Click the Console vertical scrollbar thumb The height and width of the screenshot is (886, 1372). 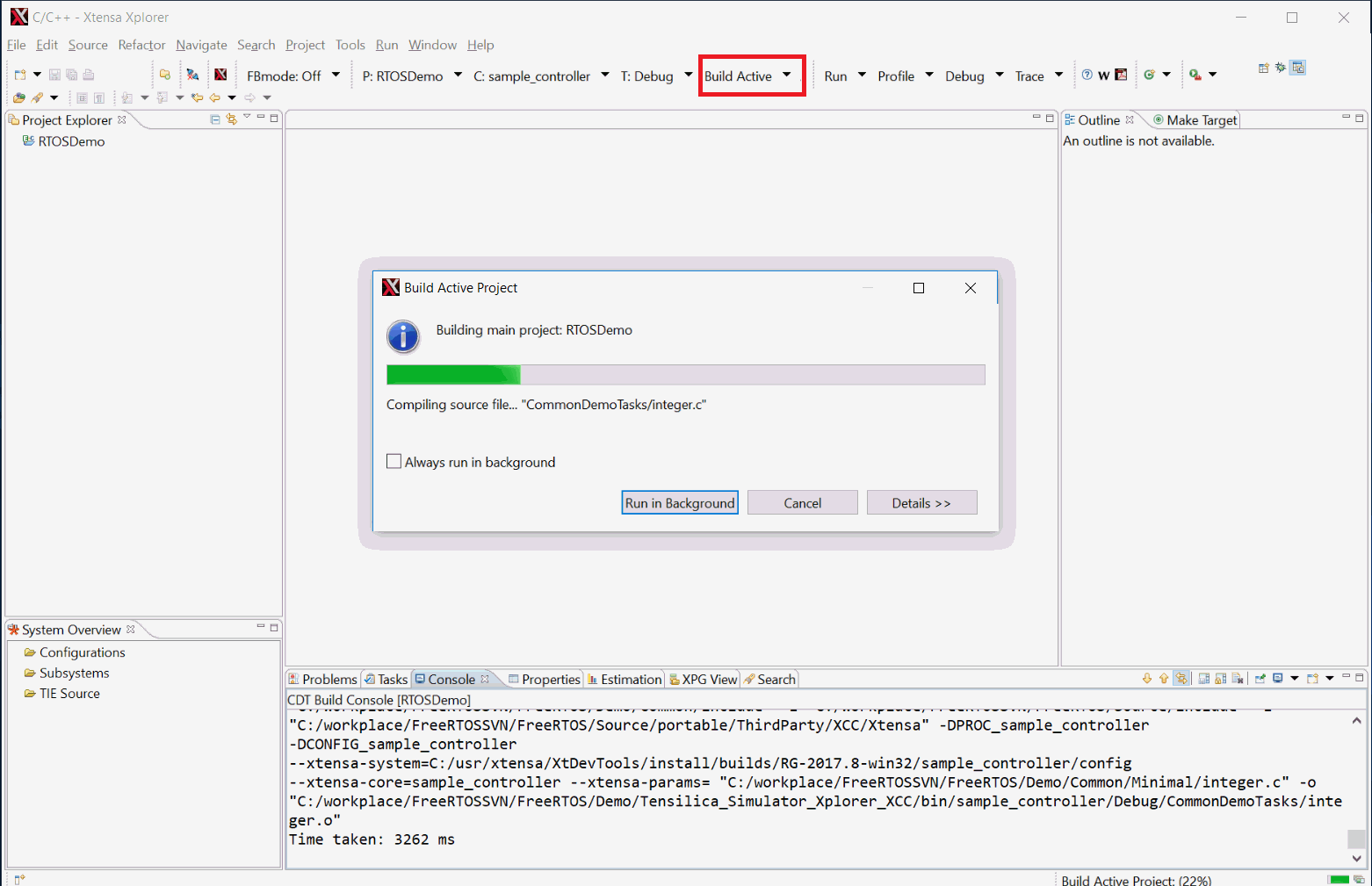pyautogui.click(x=1356, y=839)
